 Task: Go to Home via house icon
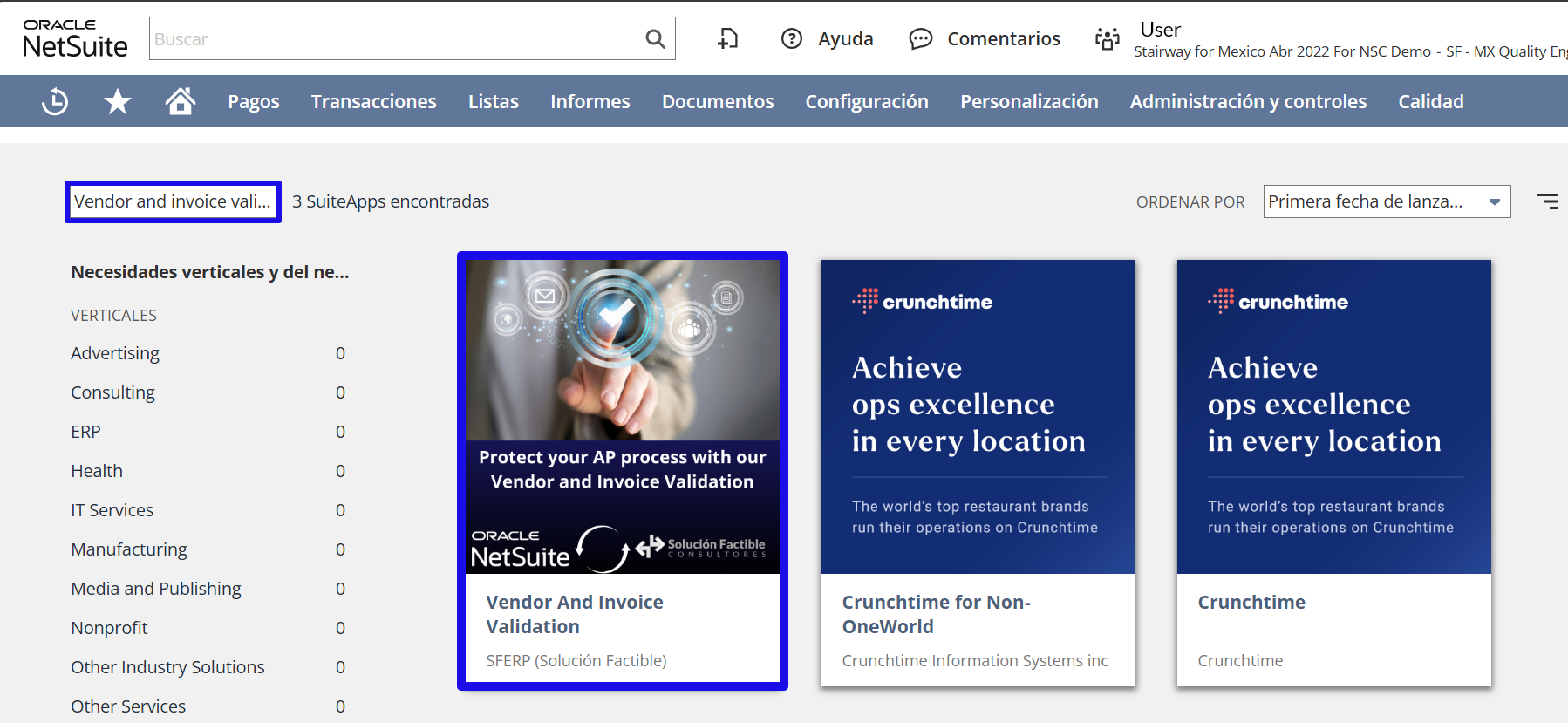(x=181, y=102)
